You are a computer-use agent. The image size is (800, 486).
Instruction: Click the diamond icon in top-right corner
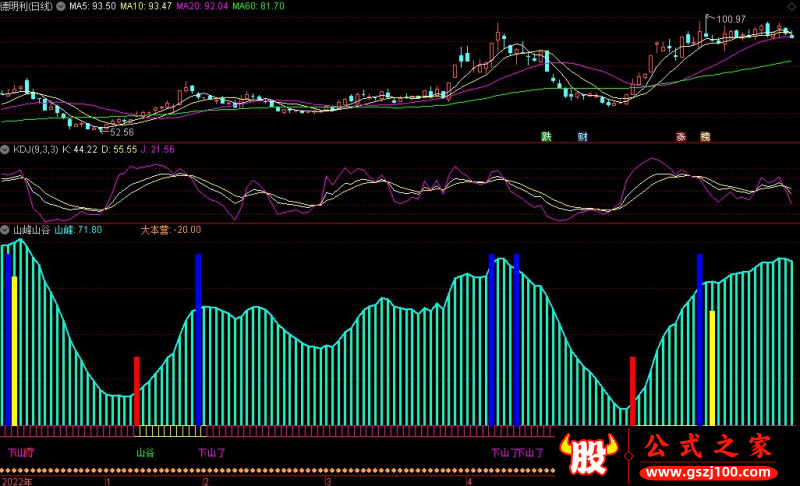coord(789,6)
